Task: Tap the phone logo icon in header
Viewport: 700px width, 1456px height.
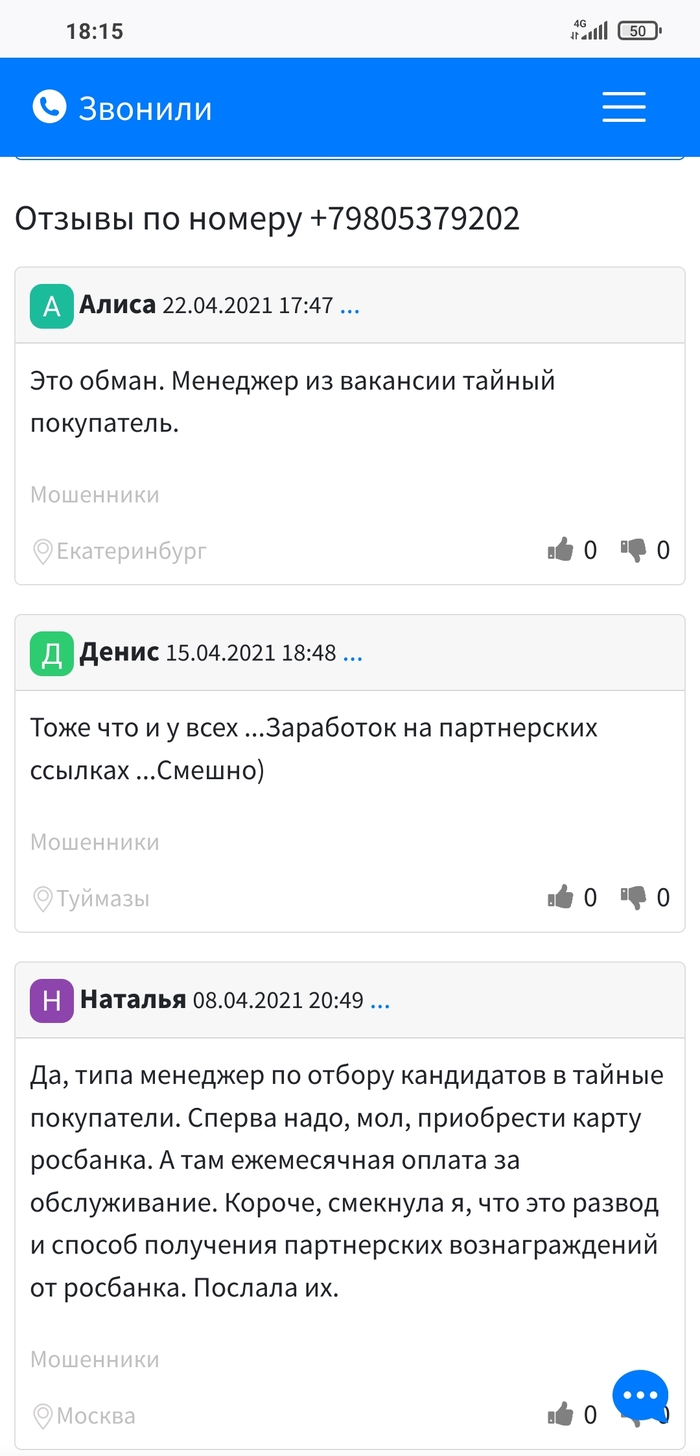Action: [49, 107]
